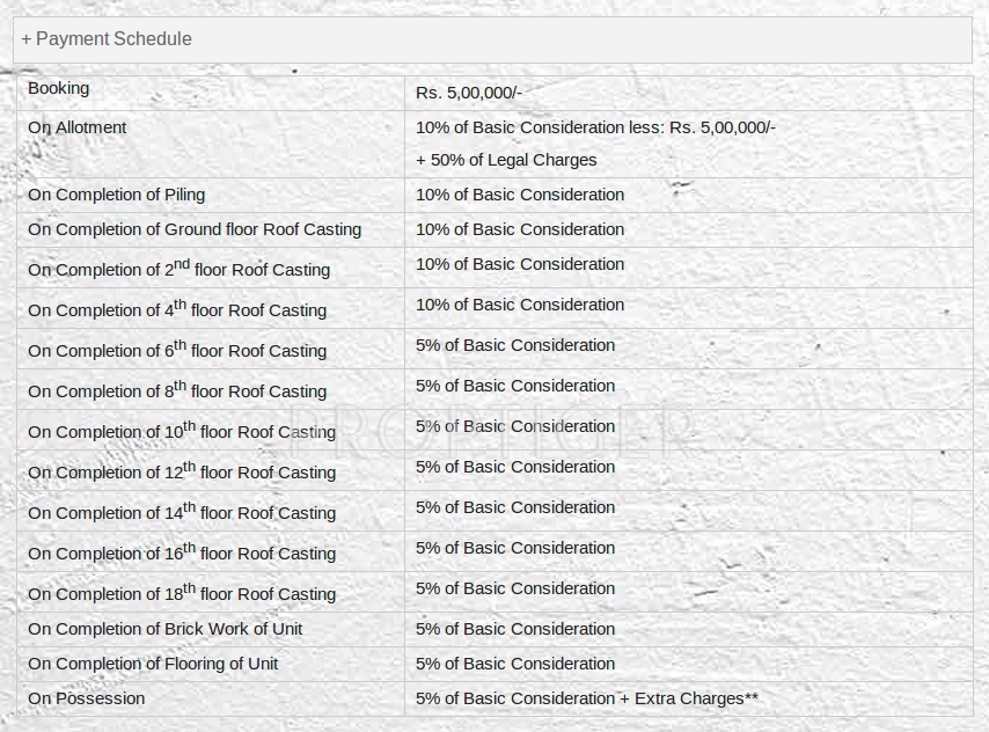Select the Rs. 5,00,000/- booking amount cell
The width and height of the screenshot is (989, 732).
(469, 93)
